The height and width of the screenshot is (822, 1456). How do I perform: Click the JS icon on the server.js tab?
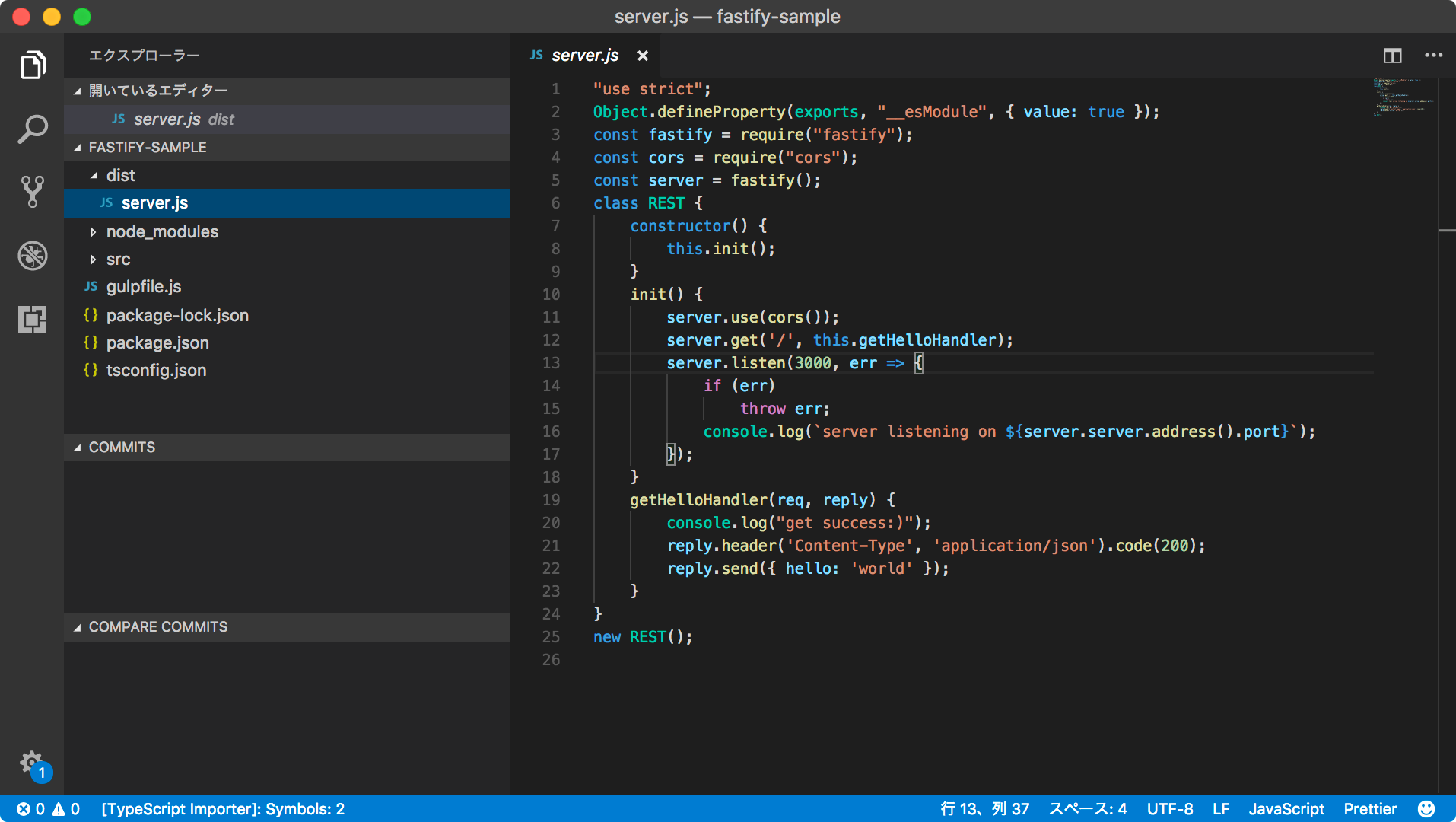(x=536, y=55)
